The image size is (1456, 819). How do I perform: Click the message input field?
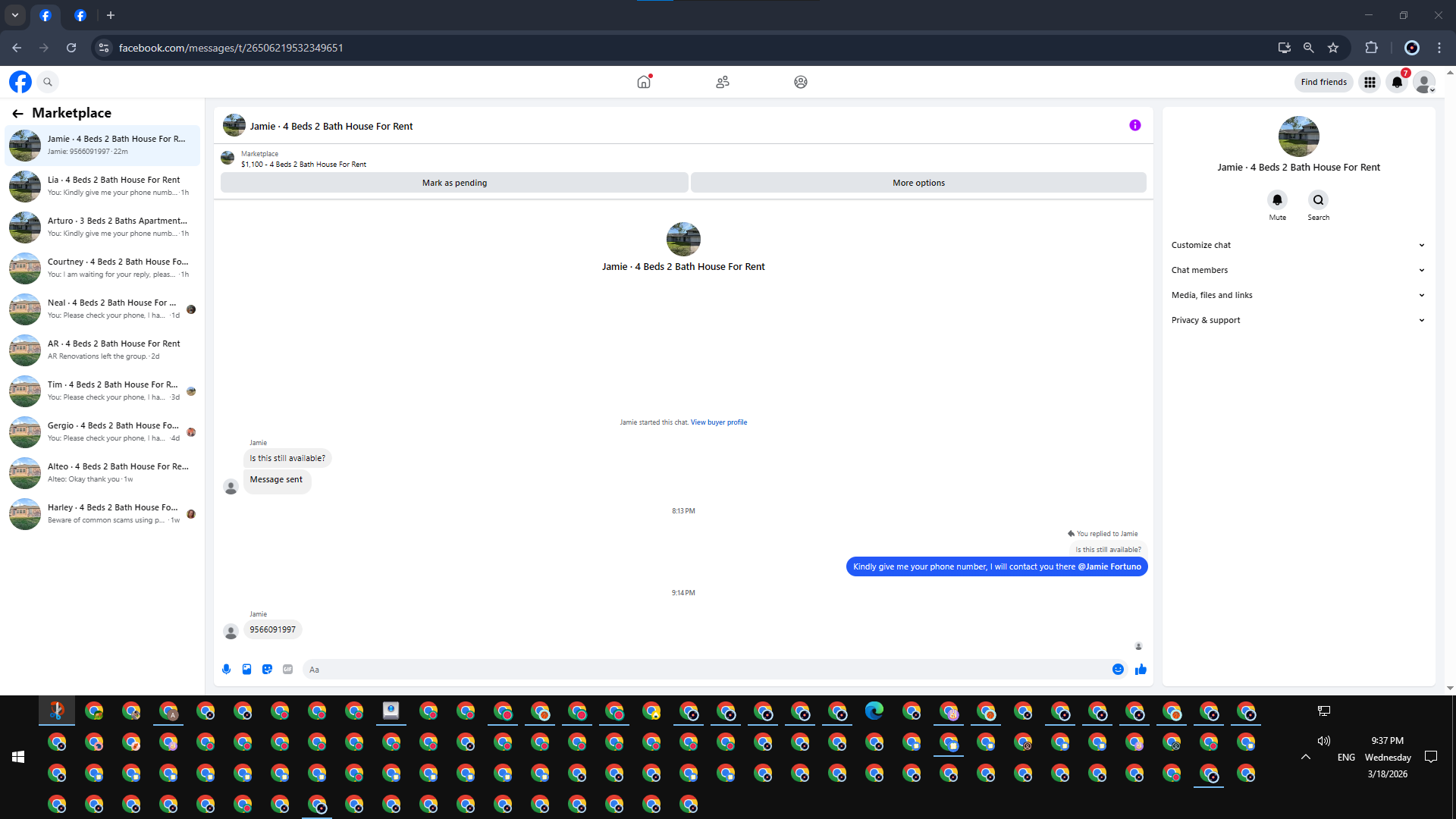point(705,670)
